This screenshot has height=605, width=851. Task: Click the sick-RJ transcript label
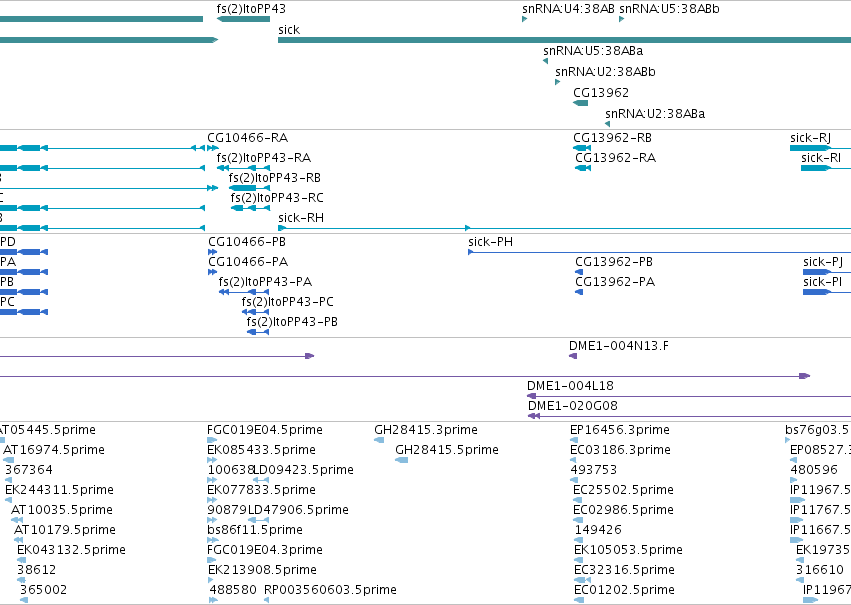tap(810, 138)
